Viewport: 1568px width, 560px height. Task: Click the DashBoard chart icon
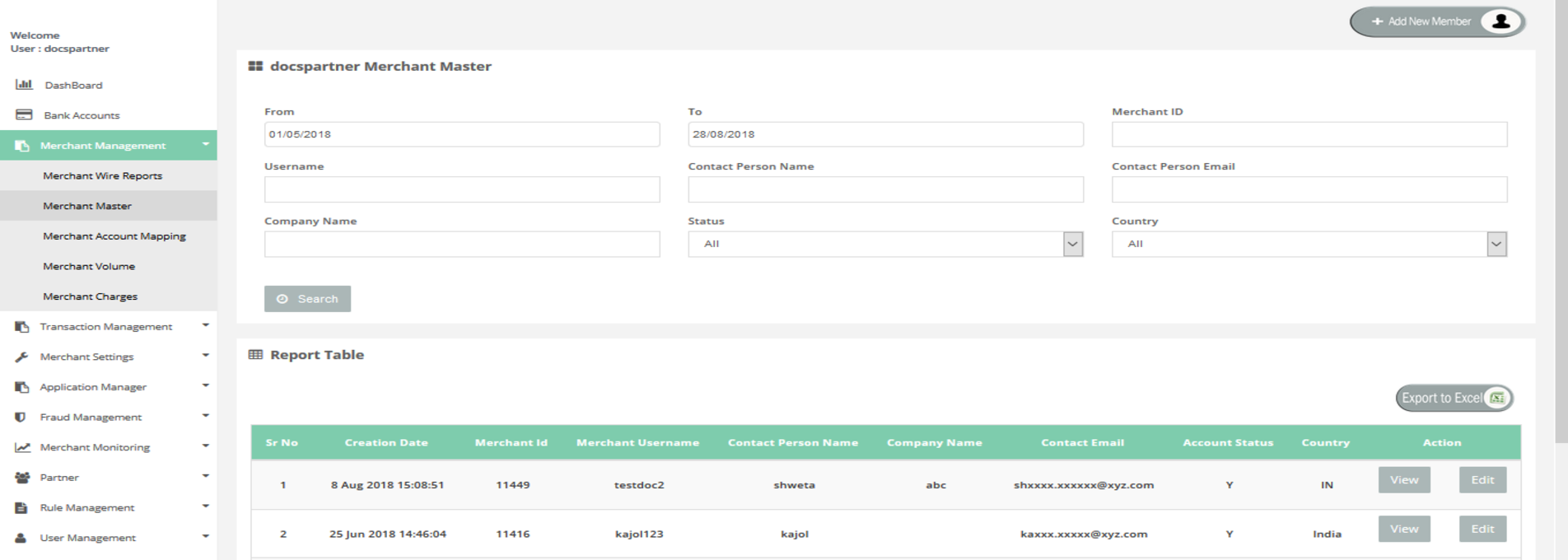24,85
